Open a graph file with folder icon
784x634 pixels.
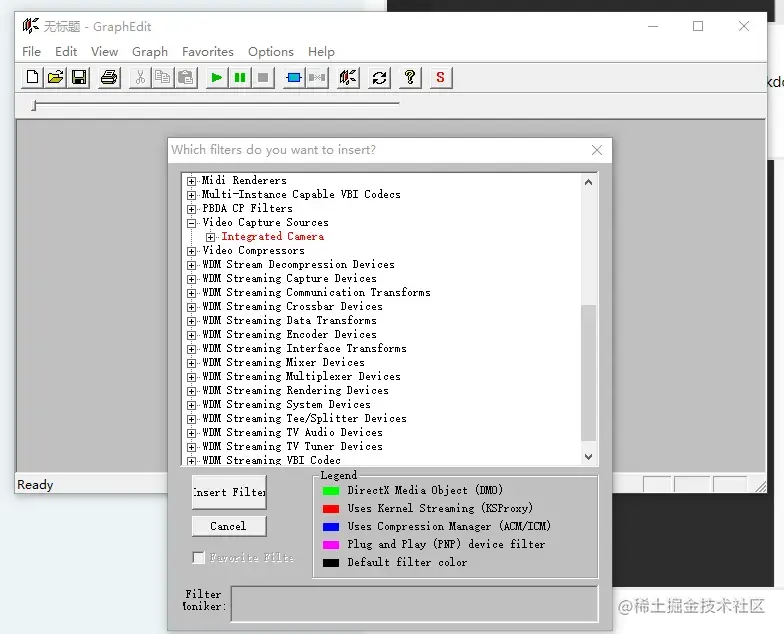56,78
